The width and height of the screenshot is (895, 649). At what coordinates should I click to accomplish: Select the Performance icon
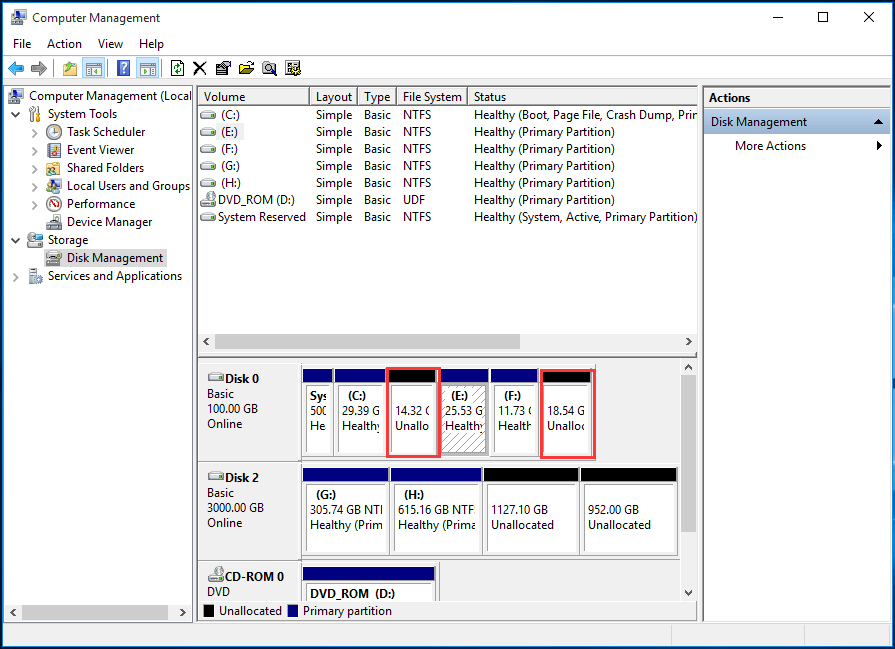tap(54, 204)
